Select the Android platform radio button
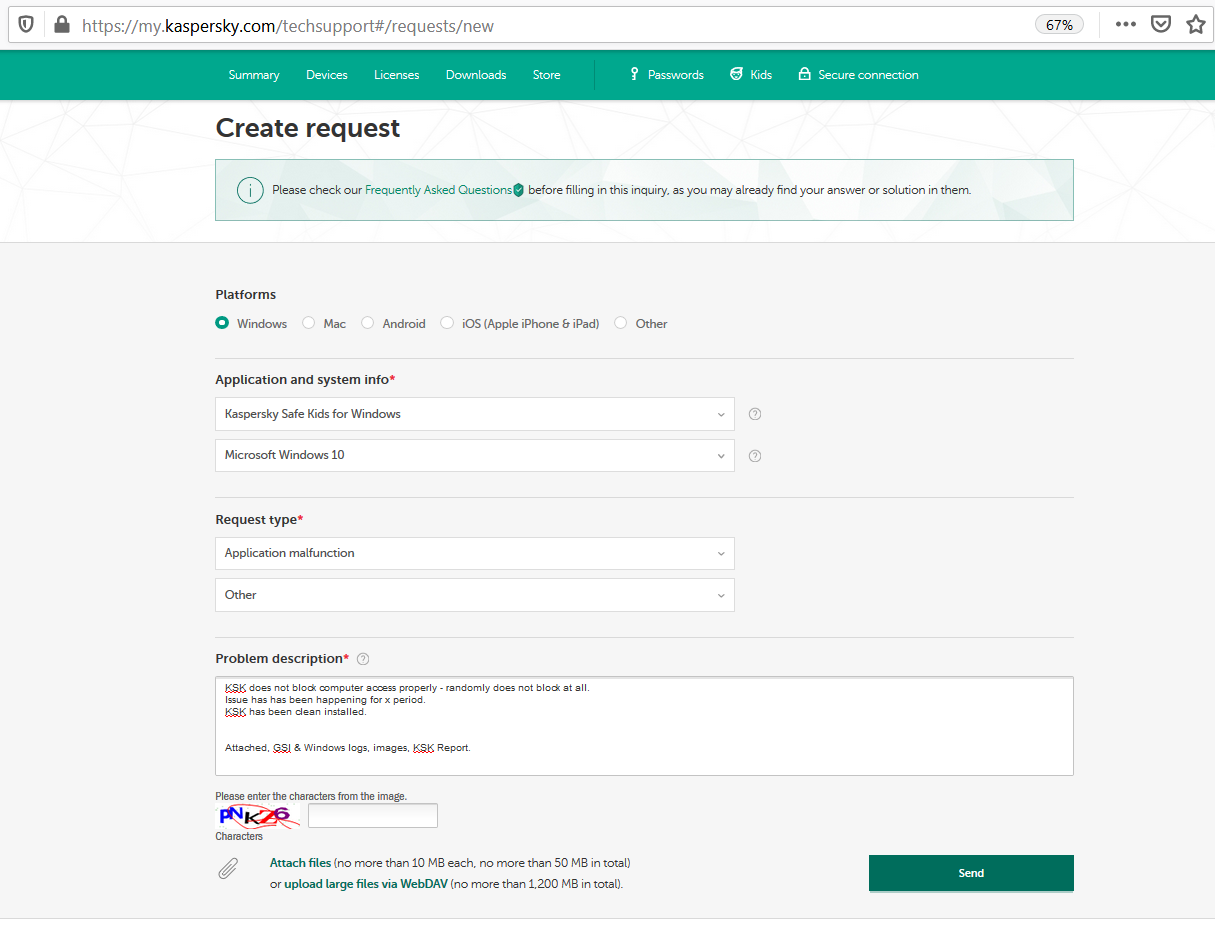The height and width of the screenshot is (927, 1215). click(368, 323)
